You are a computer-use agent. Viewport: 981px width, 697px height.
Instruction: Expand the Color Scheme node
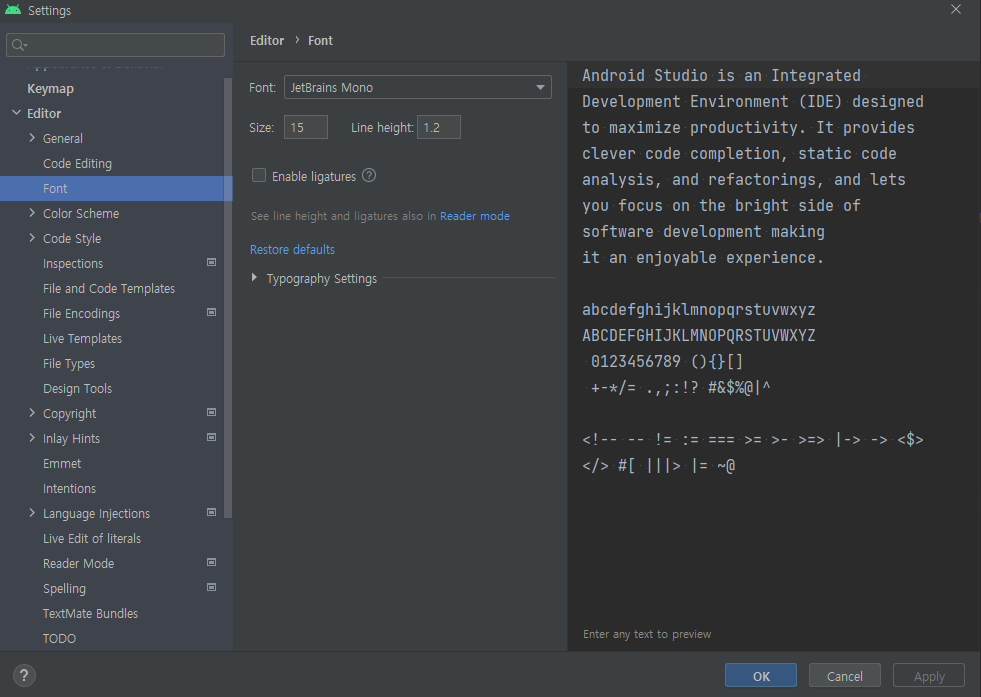coord(32,213)
